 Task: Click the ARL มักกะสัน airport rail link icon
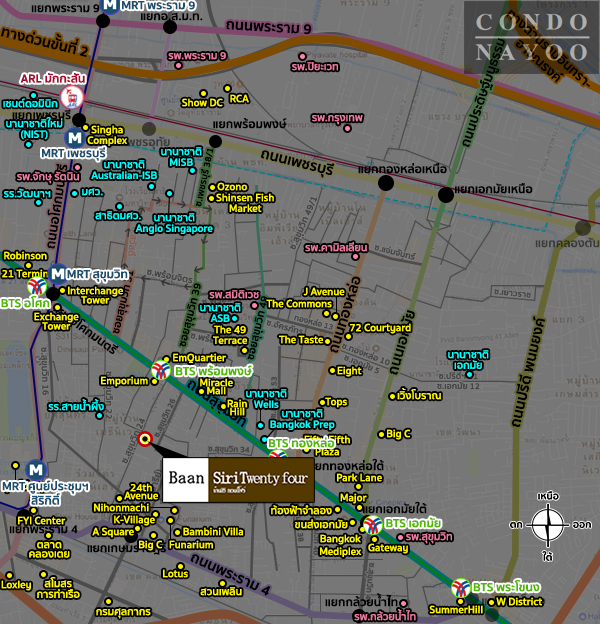72,98
